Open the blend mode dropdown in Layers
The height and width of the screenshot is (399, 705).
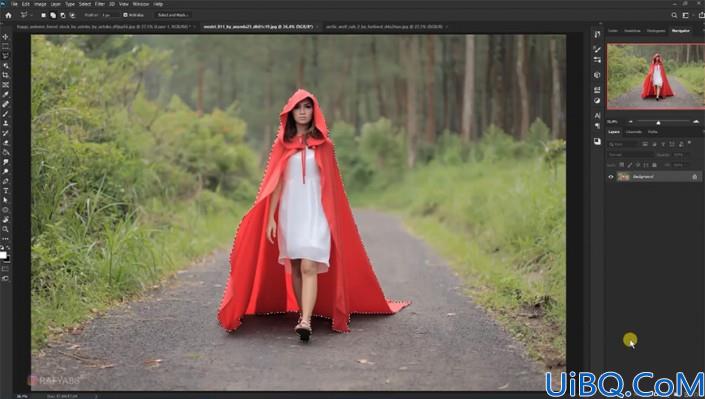point(630,155)
